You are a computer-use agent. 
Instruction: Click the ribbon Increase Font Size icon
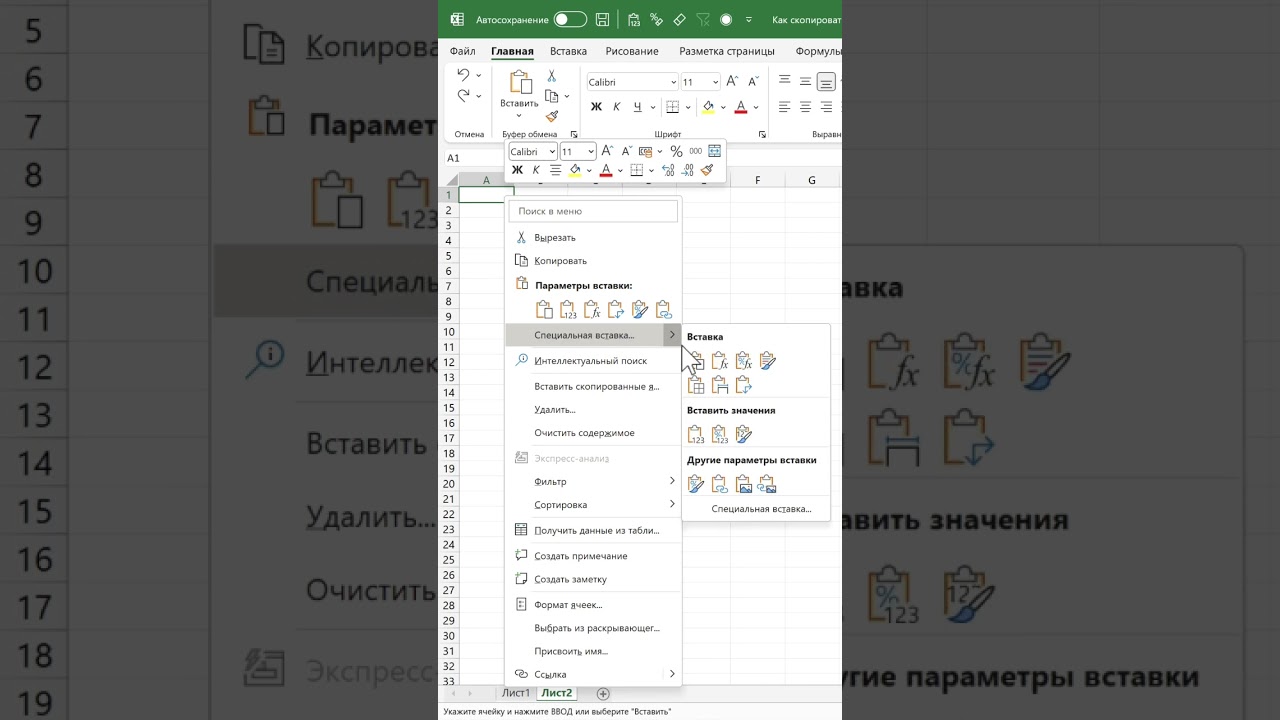coord(732,82)
